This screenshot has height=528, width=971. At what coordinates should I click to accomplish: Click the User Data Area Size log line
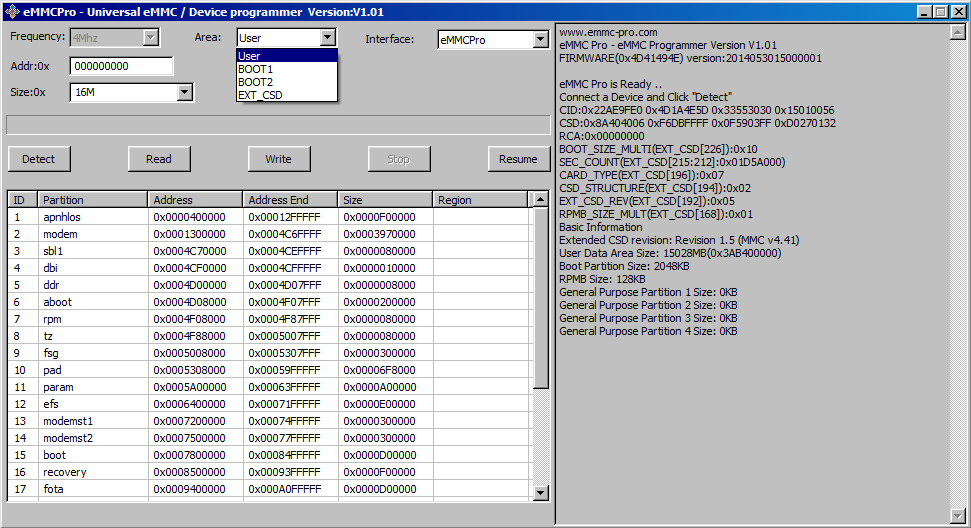tap(670, 253)
